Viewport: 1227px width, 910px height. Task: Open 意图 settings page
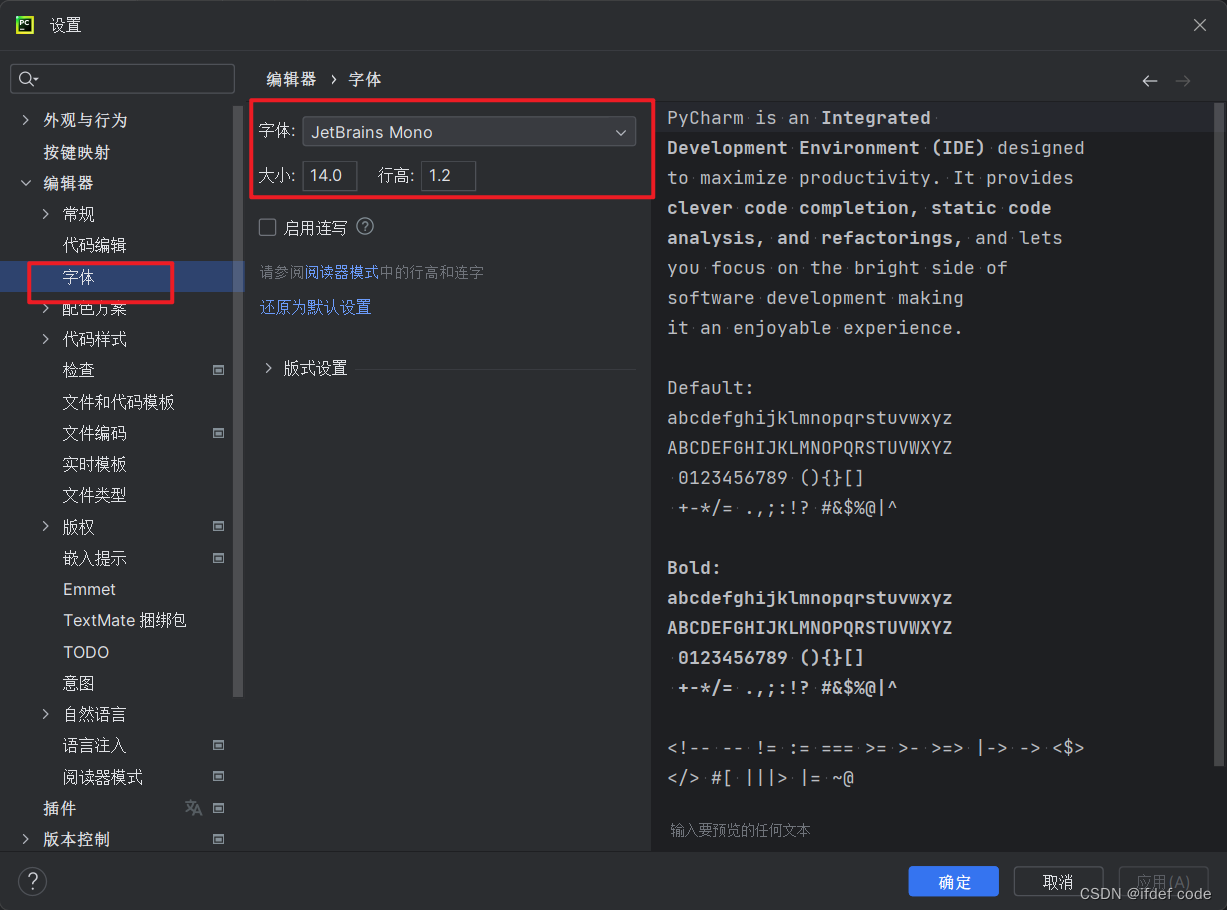click(79, 683)
